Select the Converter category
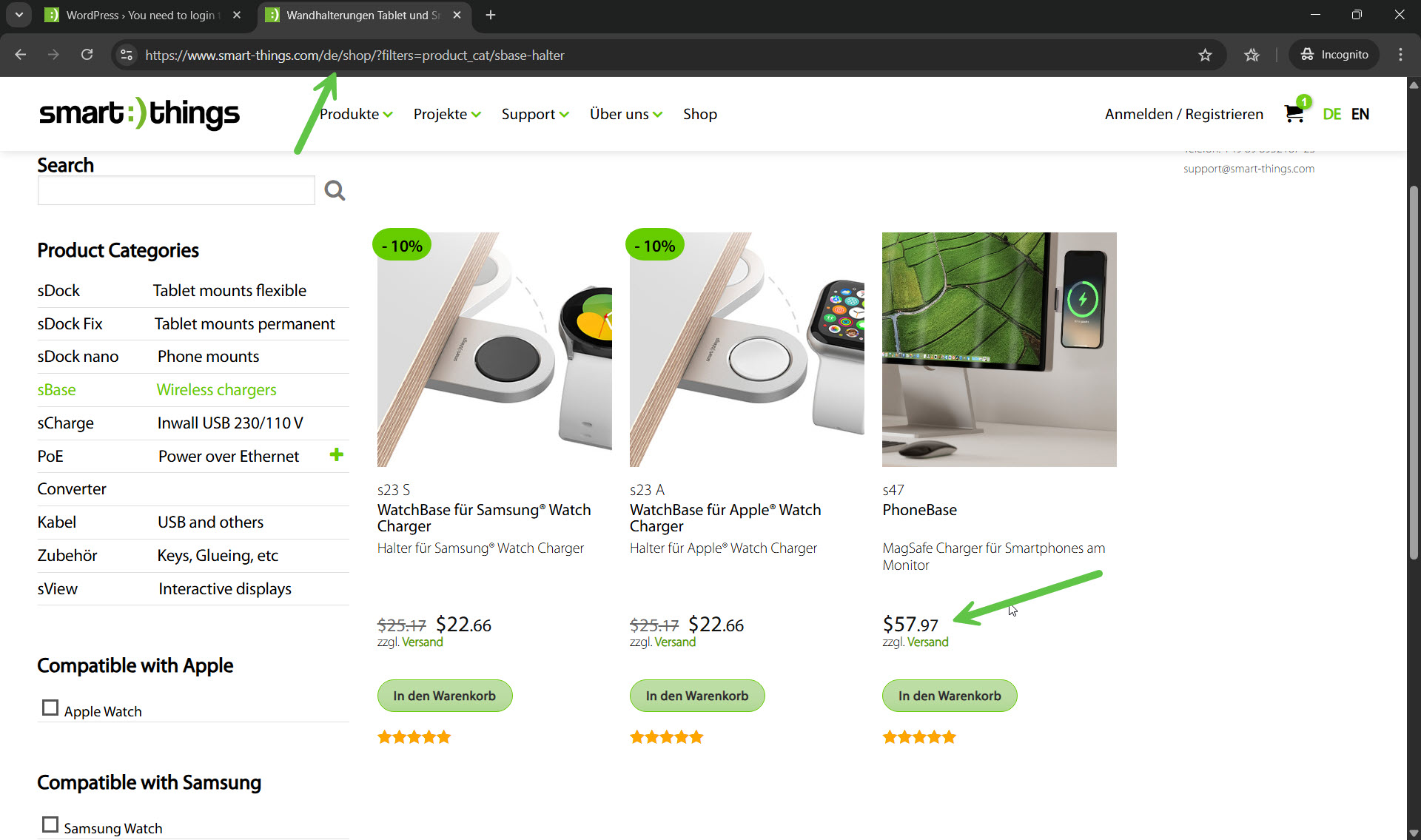Screen dimensions: 1421x840 [x=193, y=488]
